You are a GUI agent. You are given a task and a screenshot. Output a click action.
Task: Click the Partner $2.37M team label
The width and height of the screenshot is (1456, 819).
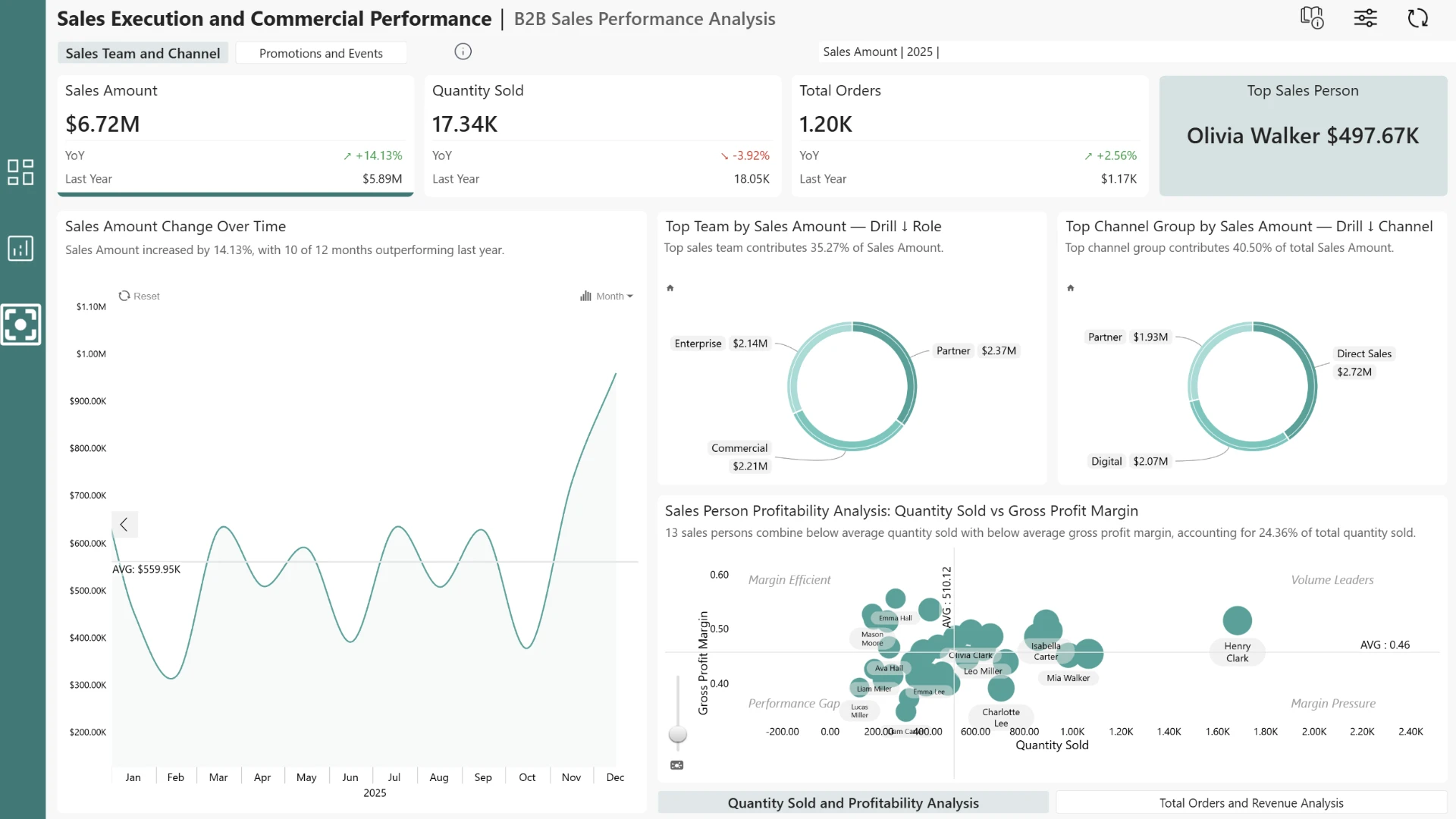tap(976, 350)
